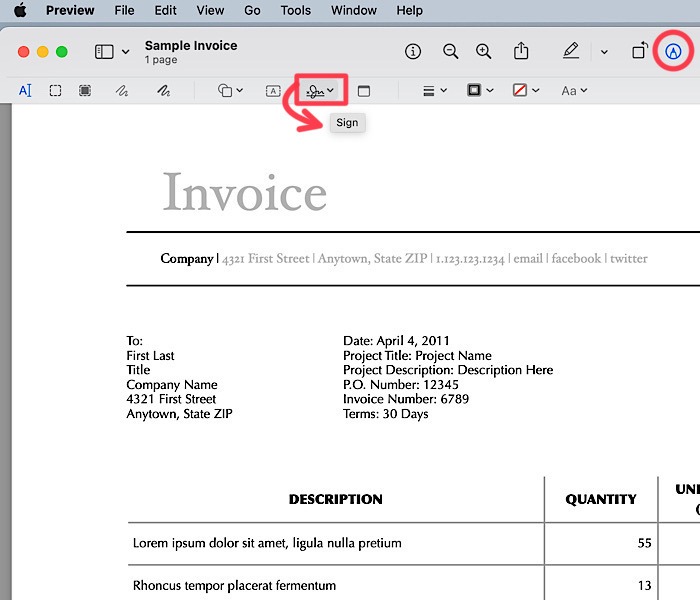Zoom in on the document

coord(484,51)
